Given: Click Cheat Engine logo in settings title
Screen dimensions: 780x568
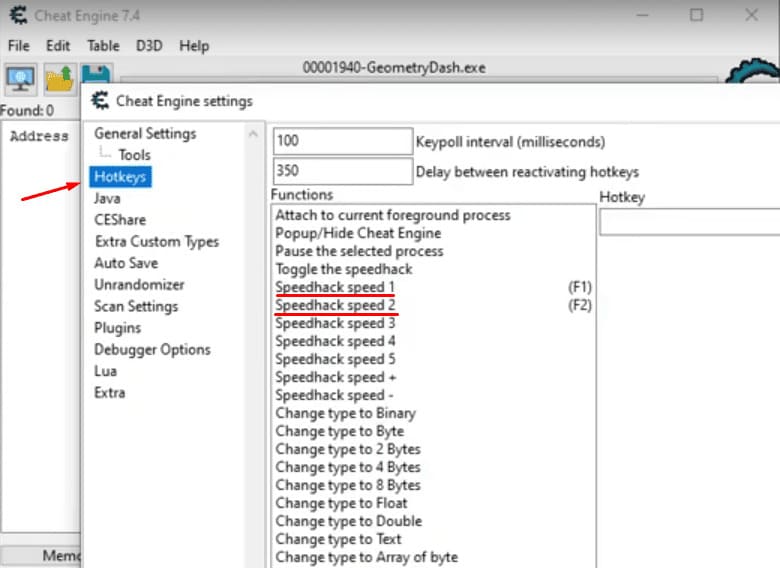Looking at the screenshot, I should 100,101.
